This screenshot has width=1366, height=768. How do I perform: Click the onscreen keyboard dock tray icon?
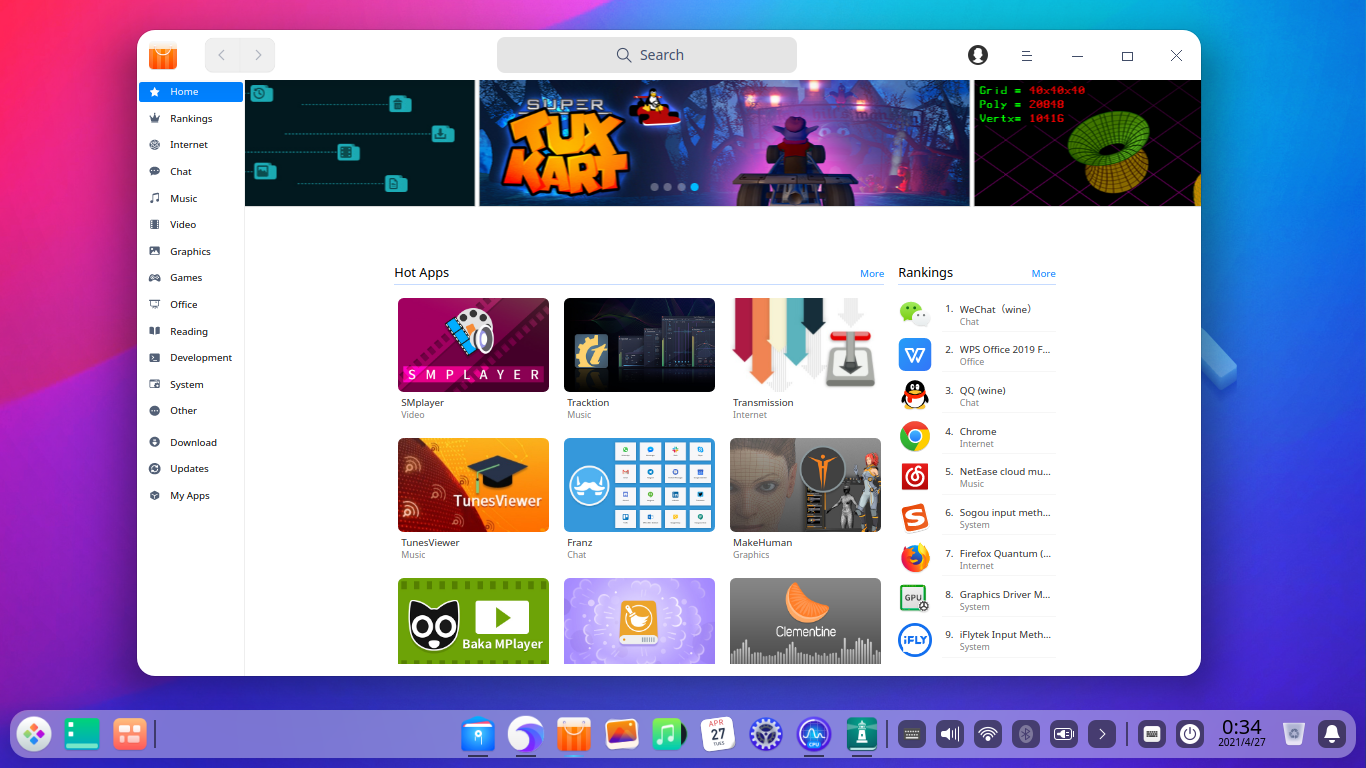(x=1151, y=735)
